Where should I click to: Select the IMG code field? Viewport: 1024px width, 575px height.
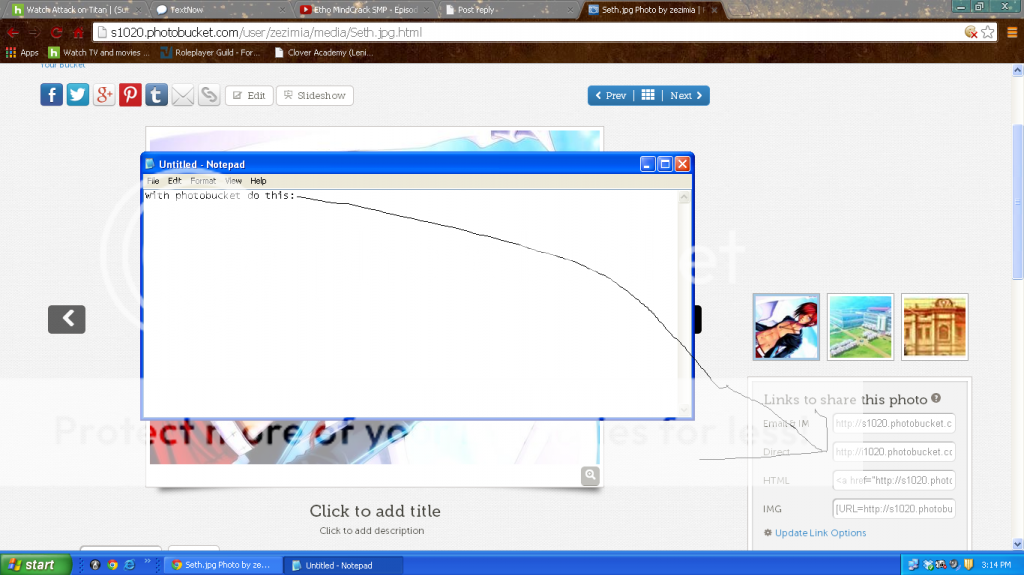pos(893,509)
